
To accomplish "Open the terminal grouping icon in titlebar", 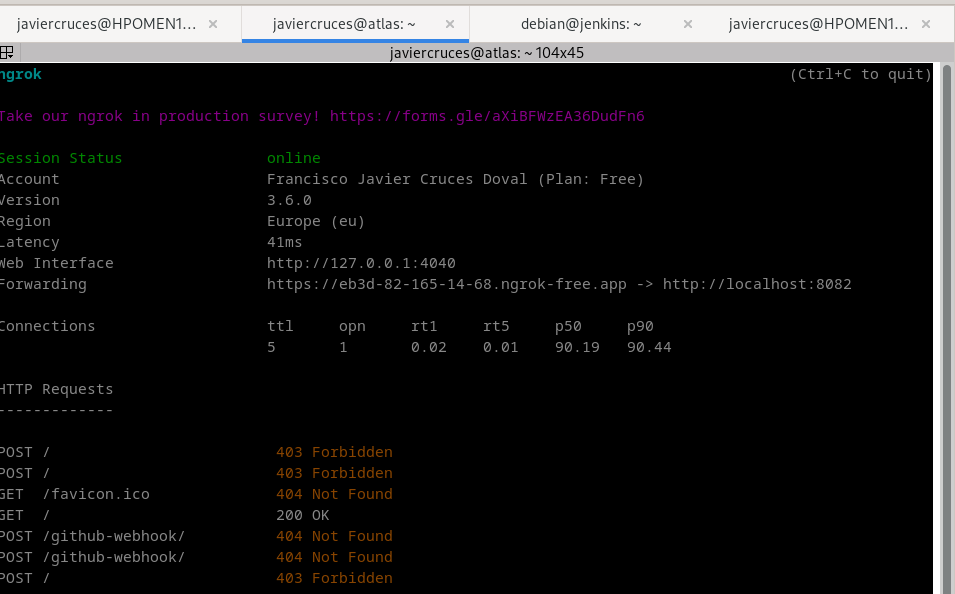I will pyautogui.click(x=7, y=53).
